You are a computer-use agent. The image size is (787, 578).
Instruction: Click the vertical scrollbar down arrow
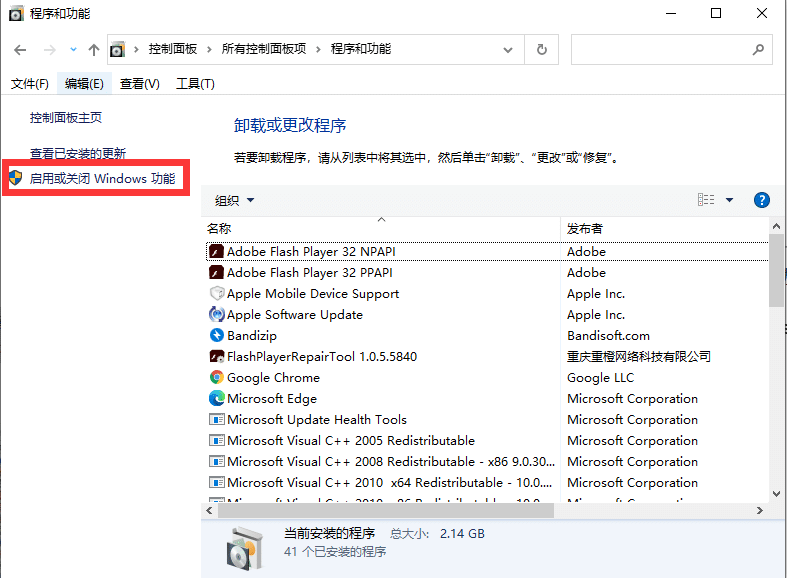tap(776, 494)
